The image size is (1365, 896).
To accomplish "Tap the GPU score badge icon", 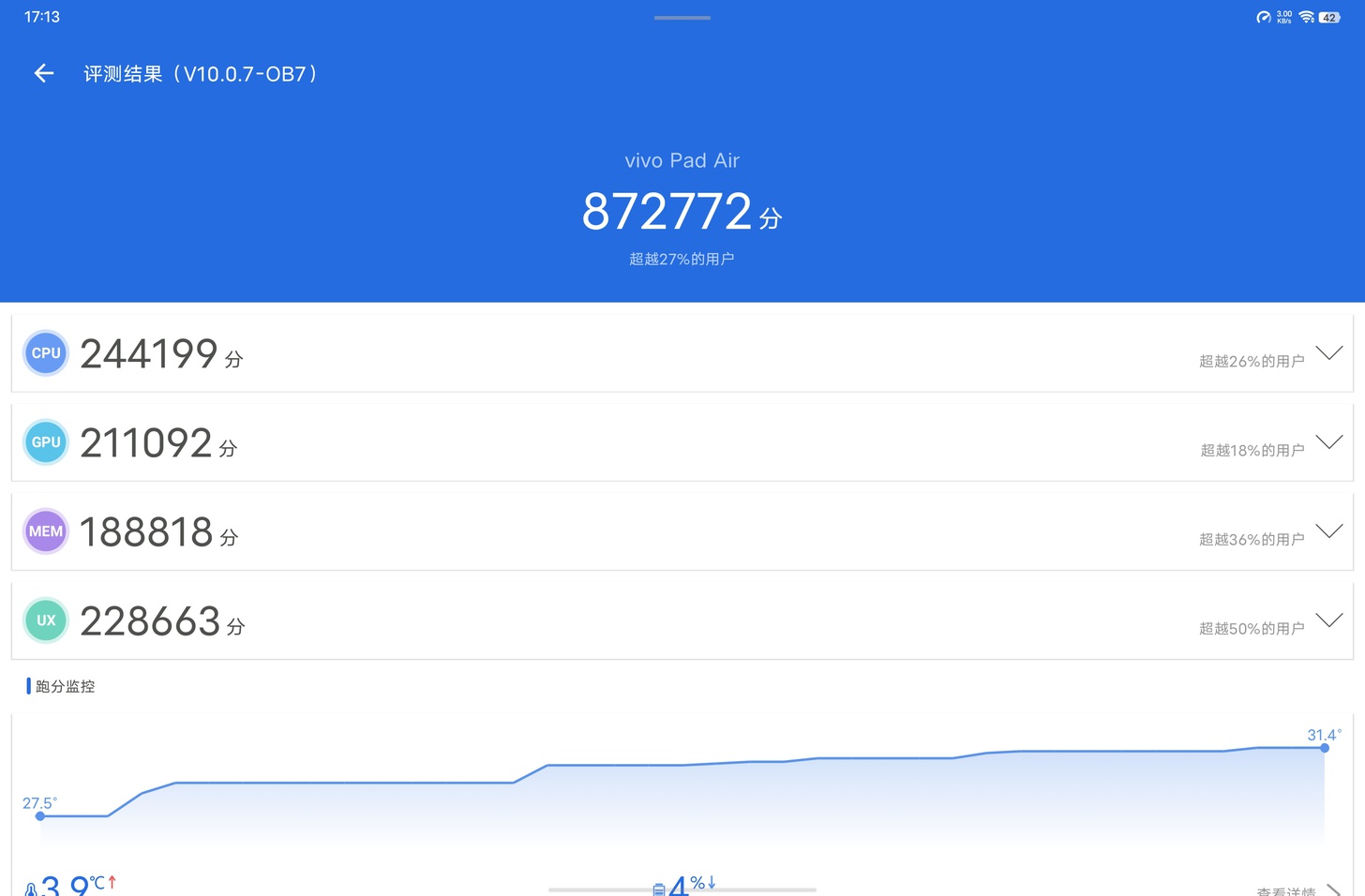I will (x=46, y=442).
